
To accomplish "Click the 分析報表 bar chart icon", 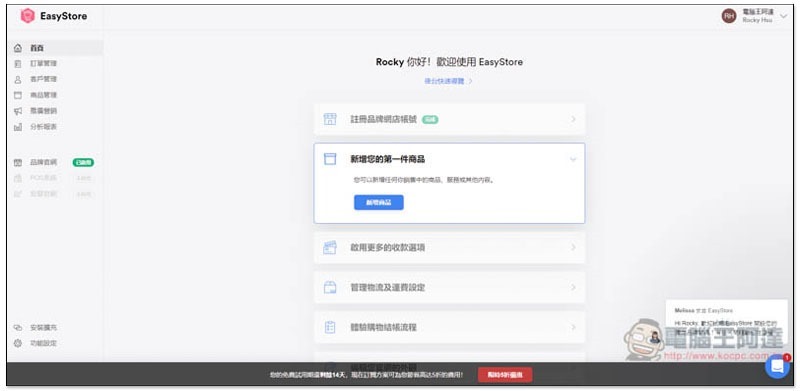I will click(x=18, y=127).
